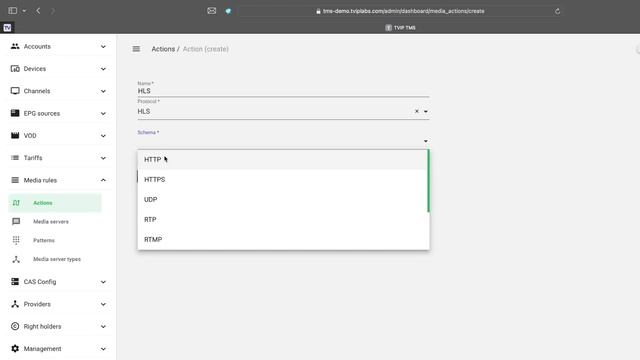640x360 pixels.
Task: Expand the Right holders chevron
Action: coord(103,327)
